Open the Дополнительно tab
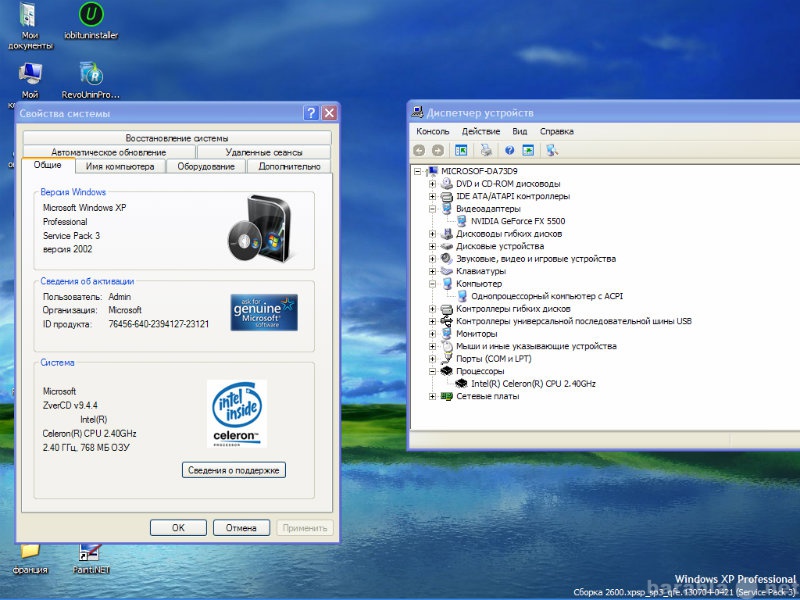Screen dimensions: 800x600 289,166
